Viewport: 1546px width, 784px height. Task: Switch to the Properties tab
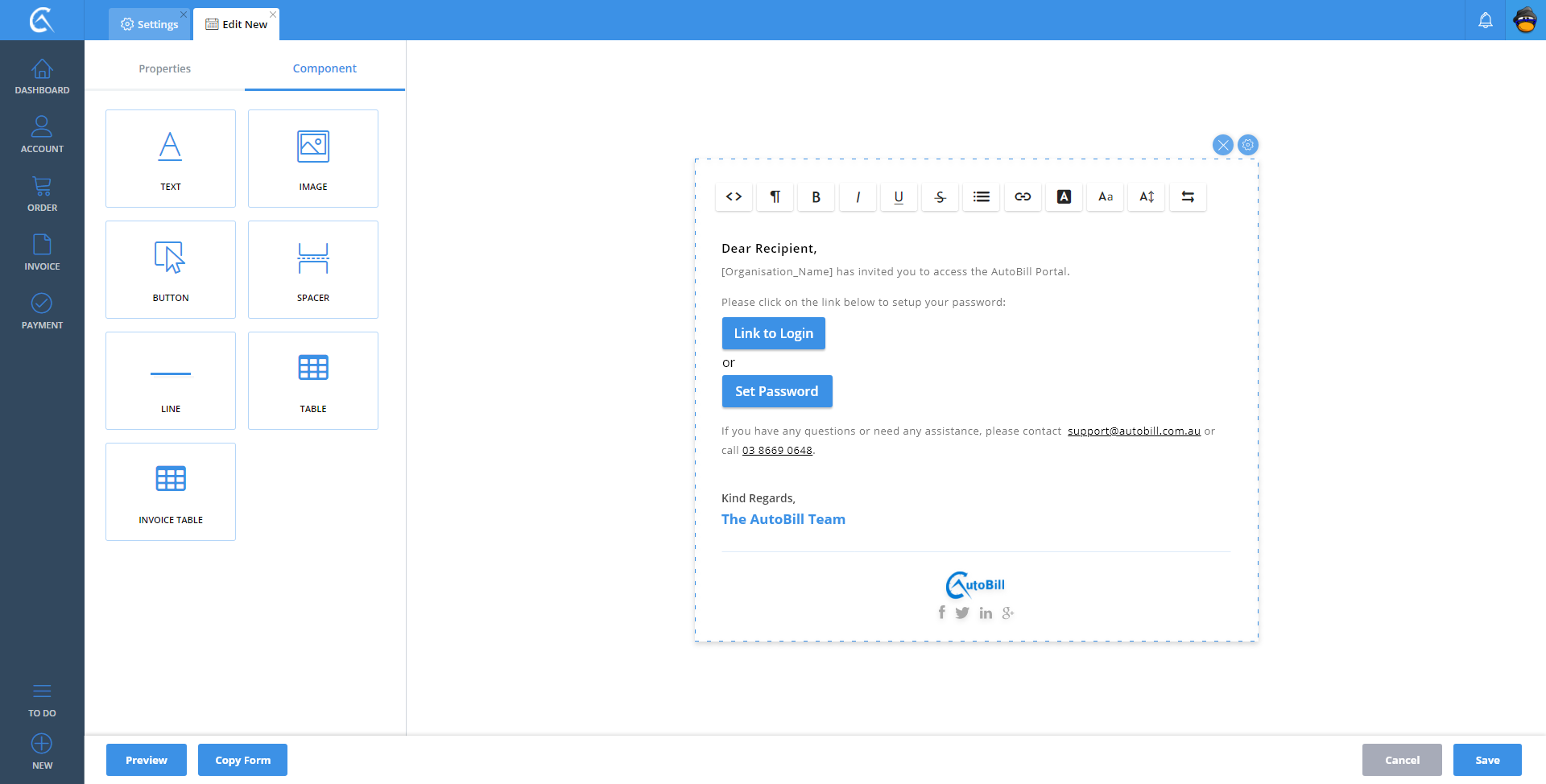point(164,68)
